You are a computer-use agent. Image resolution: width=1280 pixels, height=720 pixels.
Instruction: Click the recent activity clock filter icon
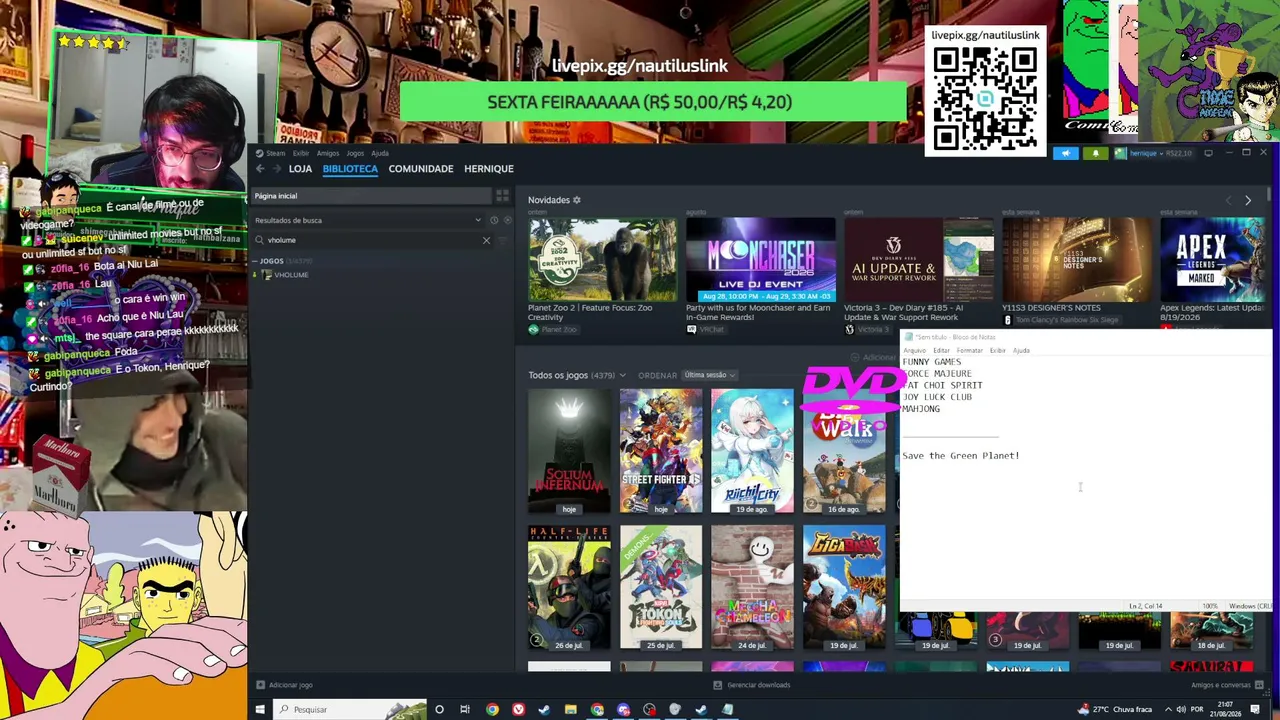click(x=494, y=220)
